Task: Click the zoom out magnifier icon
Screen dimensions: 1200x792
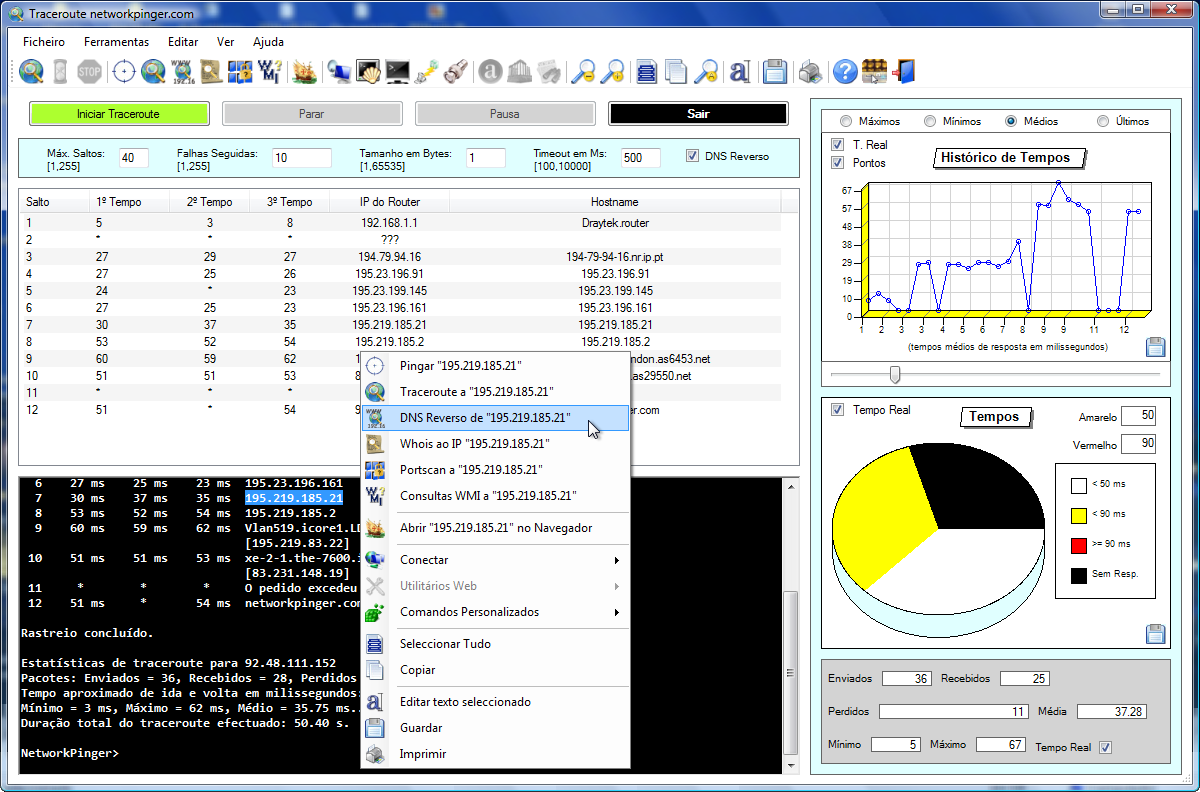Action: [x=582, y=71]
